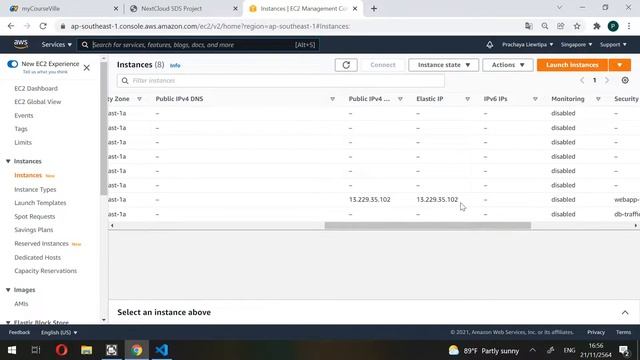
Task: Go back in browser history
Action: [11, 26]
